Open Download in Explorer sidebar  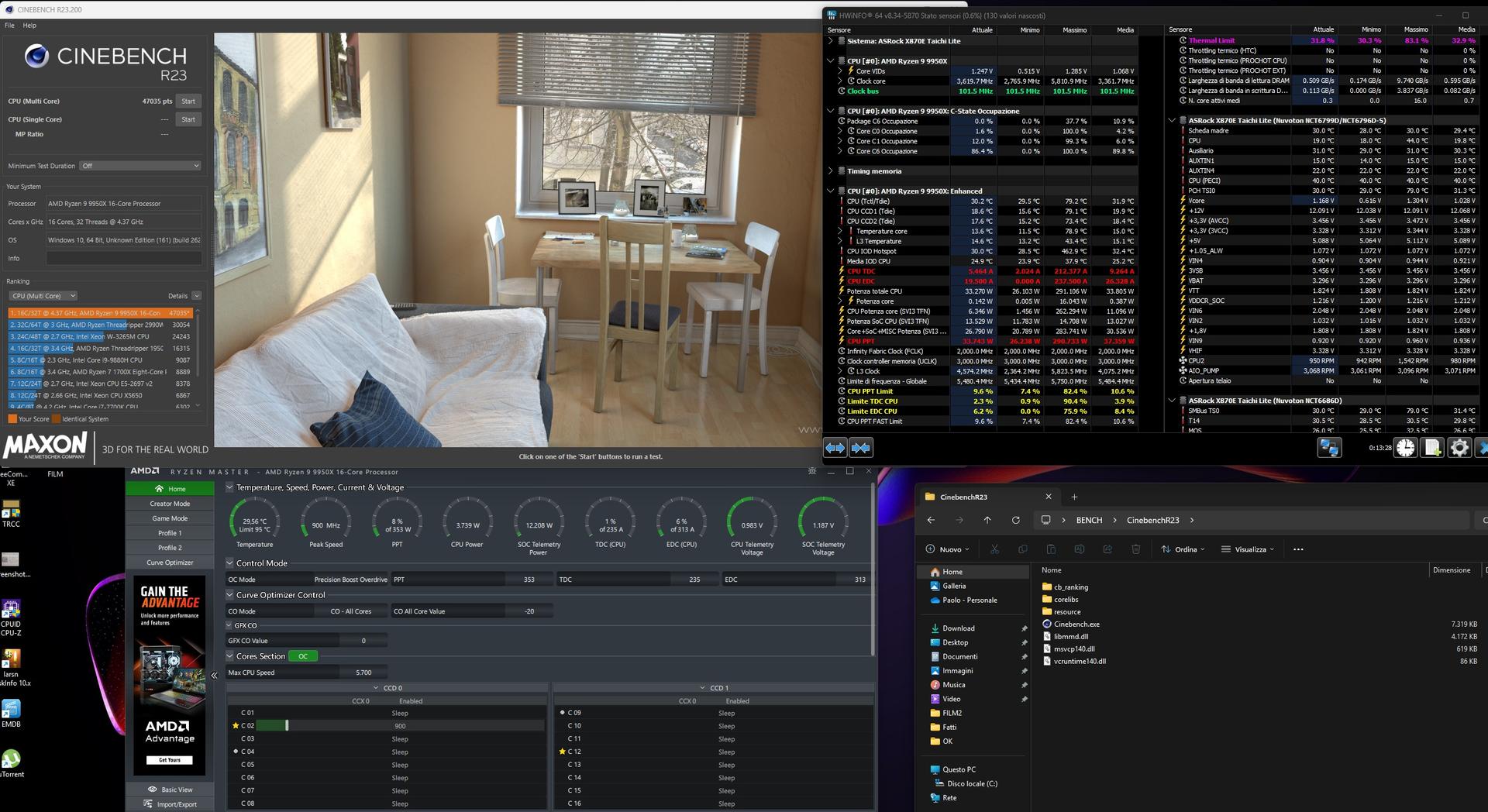tap(959, 628)
